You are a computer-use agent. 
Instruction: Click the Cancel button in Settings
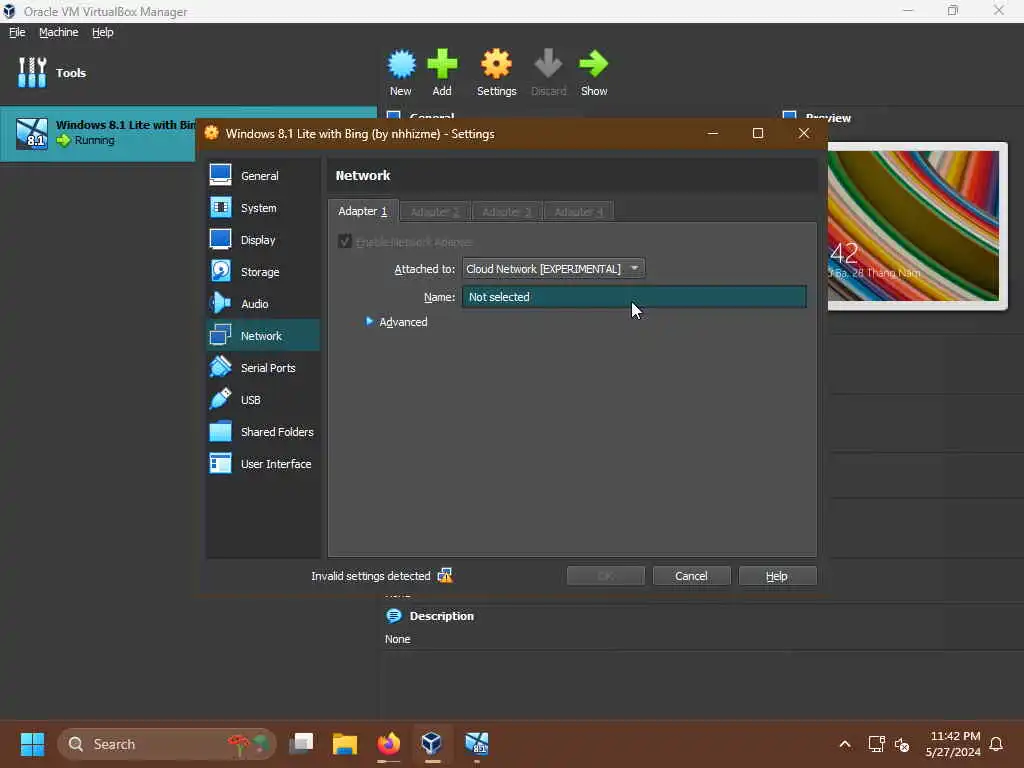point(691,576)
